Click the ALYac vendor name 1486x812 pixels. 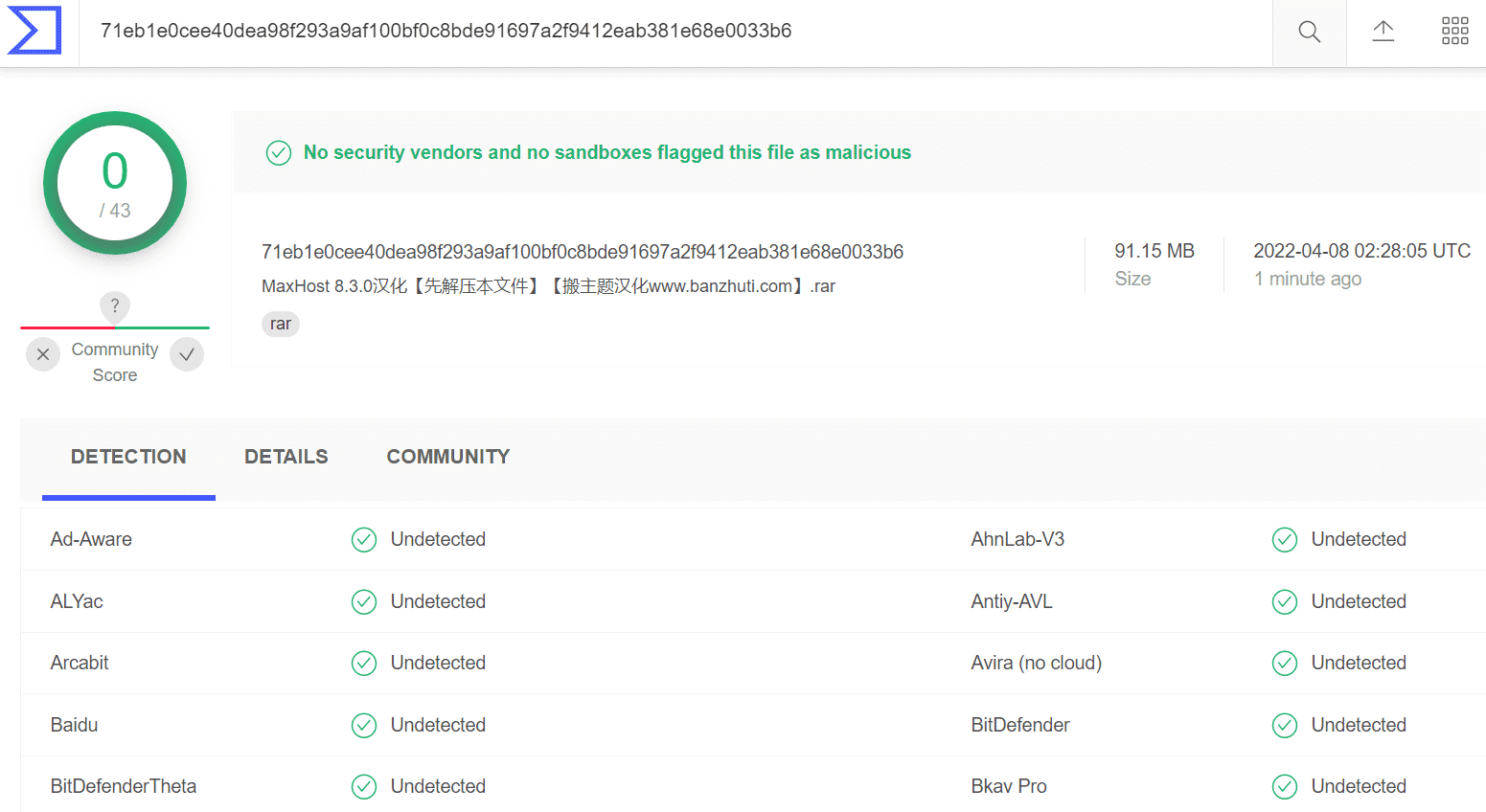(x=77, y=601)
